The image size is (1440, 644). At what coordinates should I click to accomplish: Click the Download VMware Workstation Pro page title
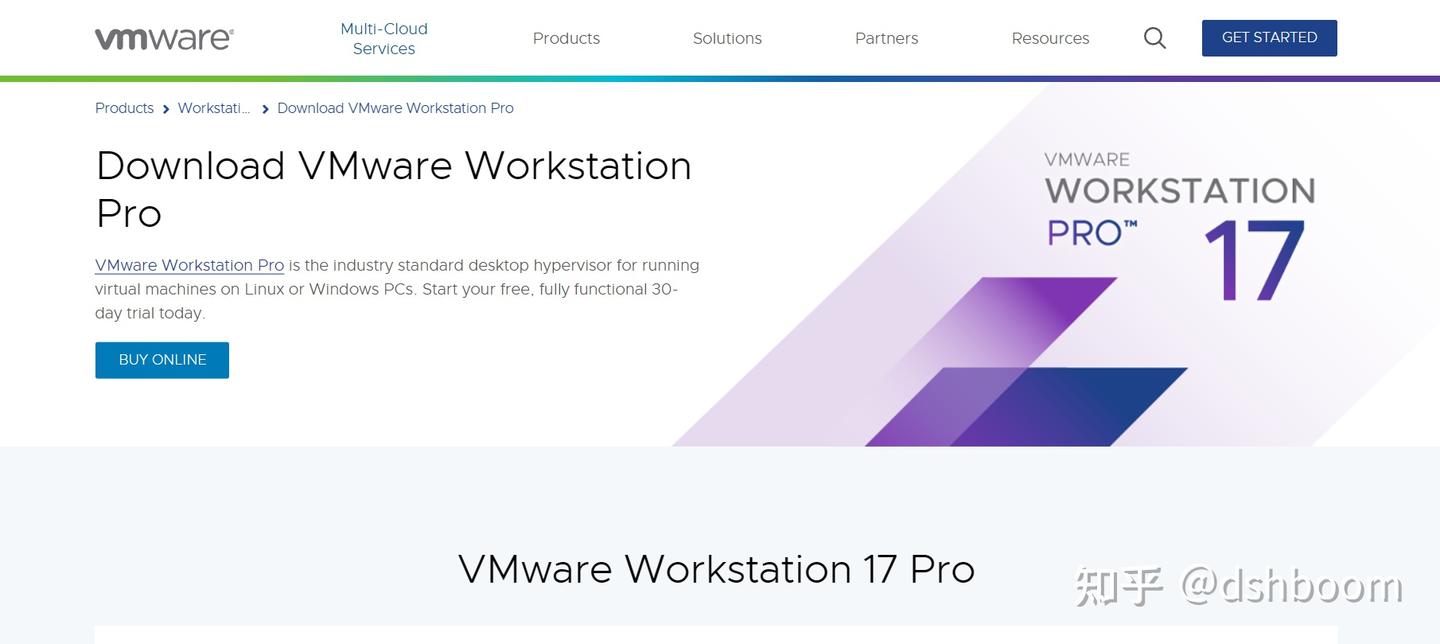(x=393, y=188)
